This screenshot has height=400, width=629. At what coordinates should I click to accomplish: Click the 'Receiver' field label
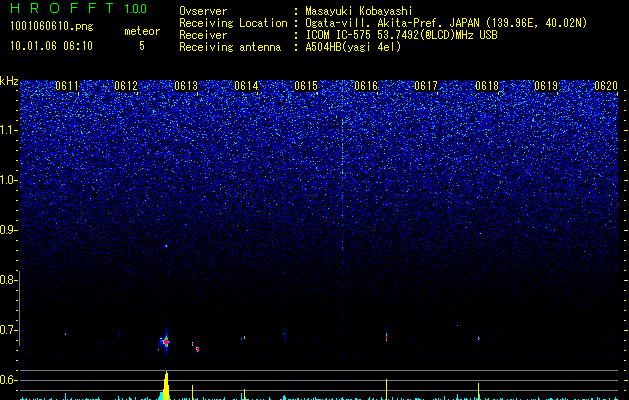[x=203, y=35]
